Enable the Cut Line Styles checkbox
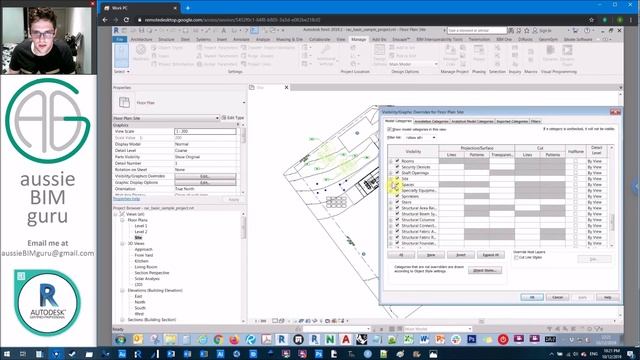This screenshot has width=640, height=360. coord(516,258)
